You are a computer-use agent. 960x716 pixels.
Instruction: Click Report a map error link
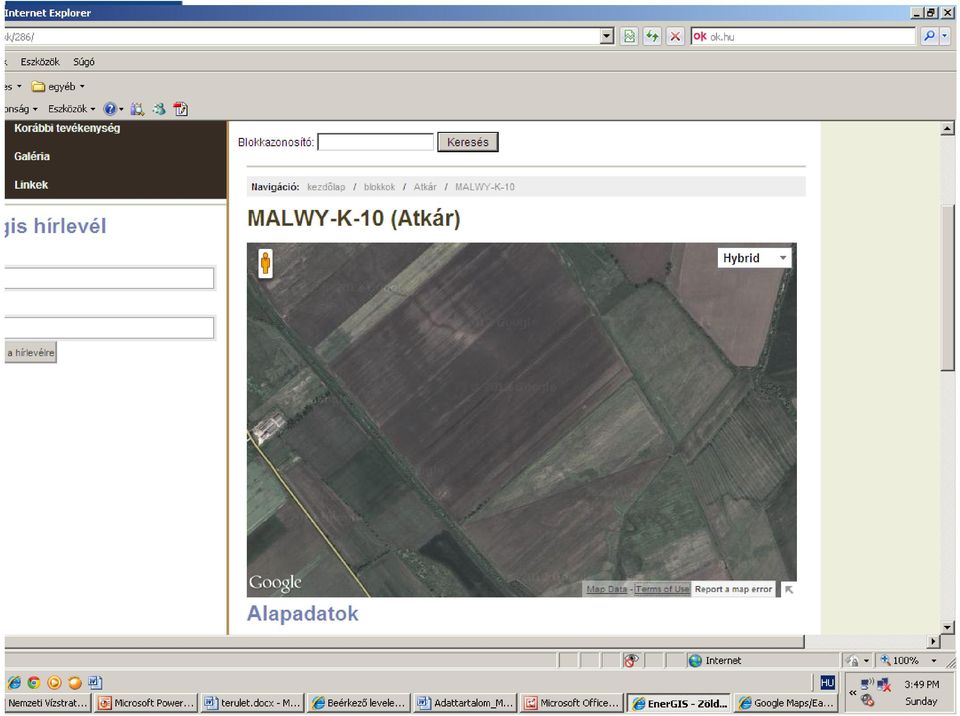pos(733,589)
